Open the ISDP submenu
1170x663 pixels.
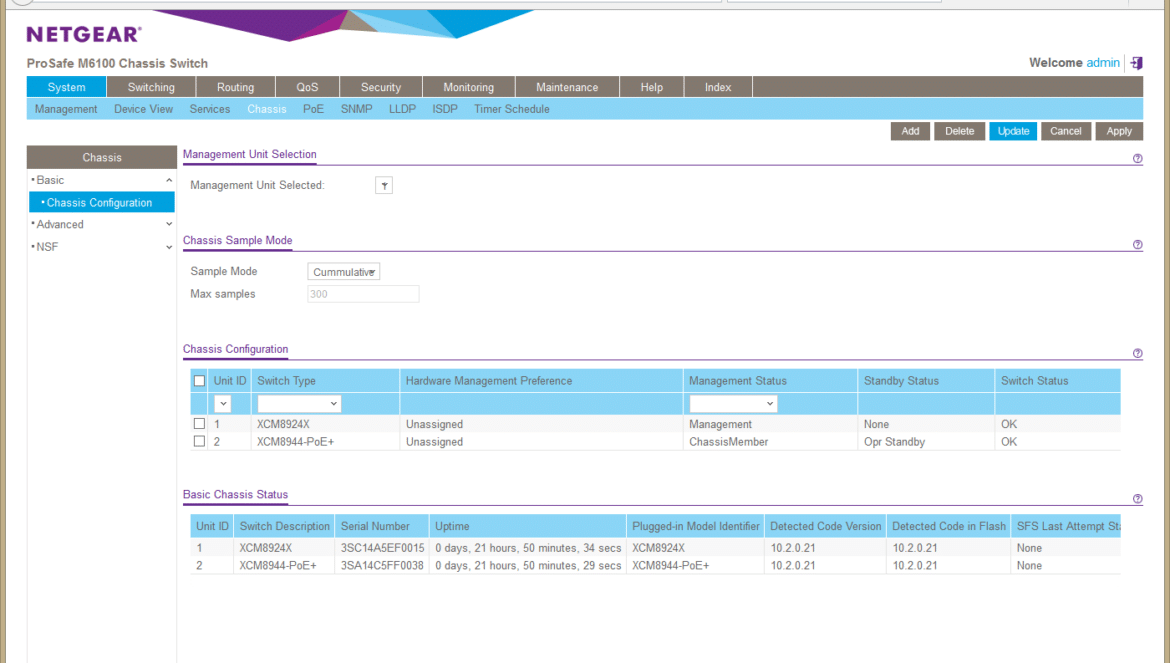pyautogui.click(x=445, y=109)
